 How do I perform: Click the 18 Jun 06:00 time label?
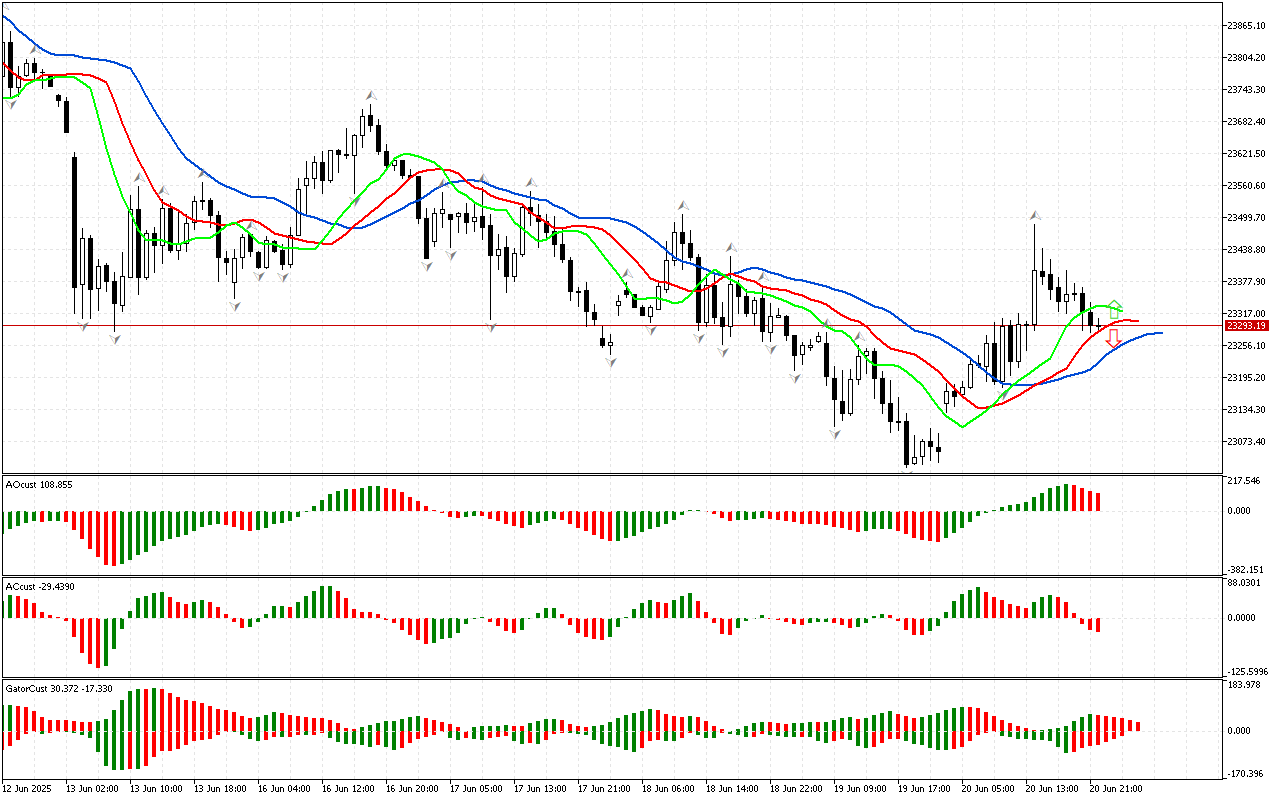[668, 789]
